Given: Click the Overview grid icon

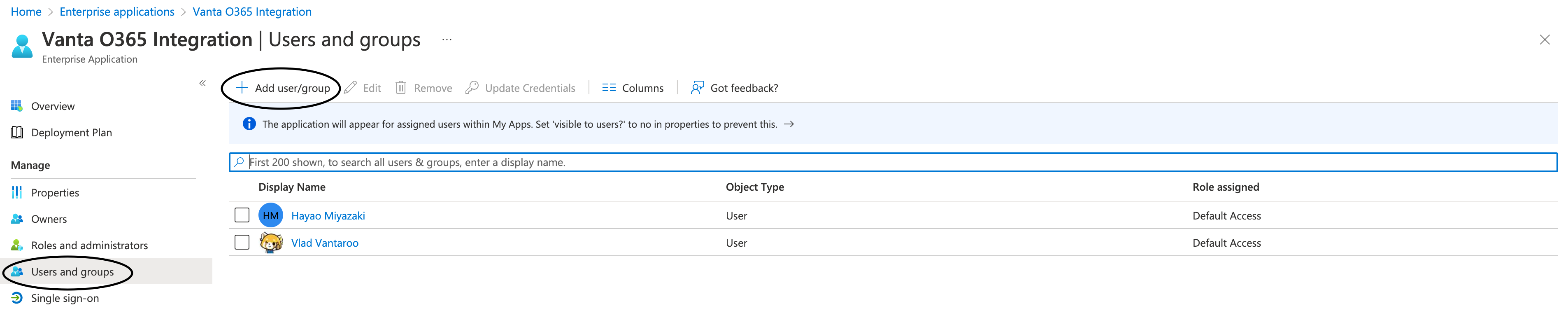Looking at the screenshot, I should (x=17, y=106).
